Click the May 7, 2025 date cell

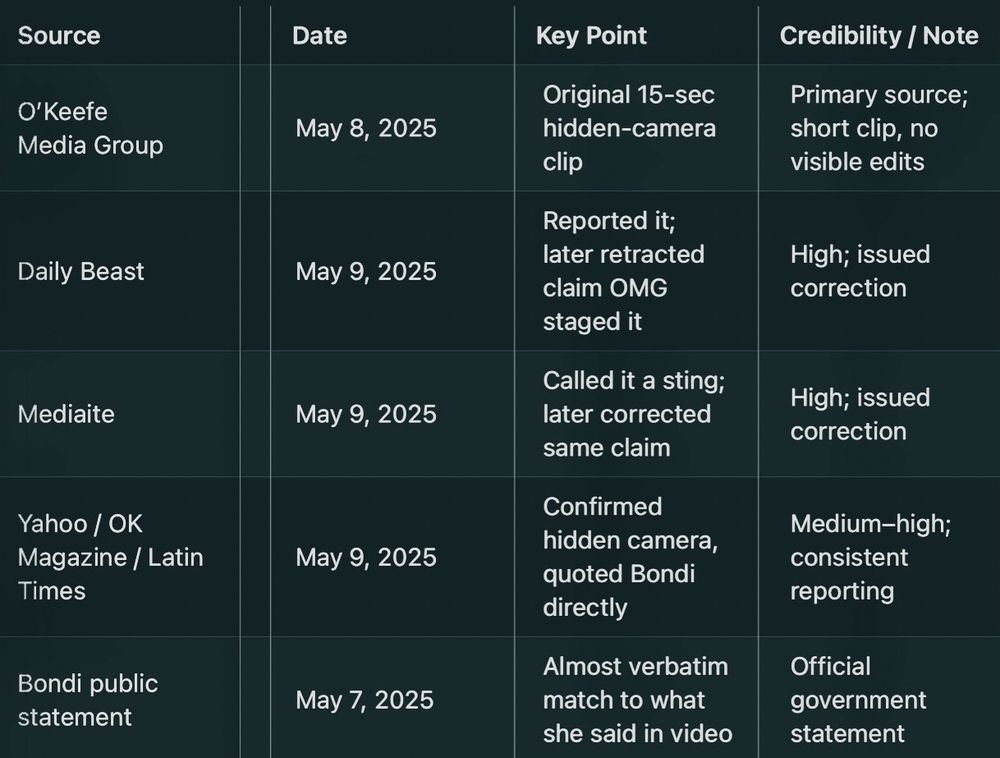pos(364,700)
